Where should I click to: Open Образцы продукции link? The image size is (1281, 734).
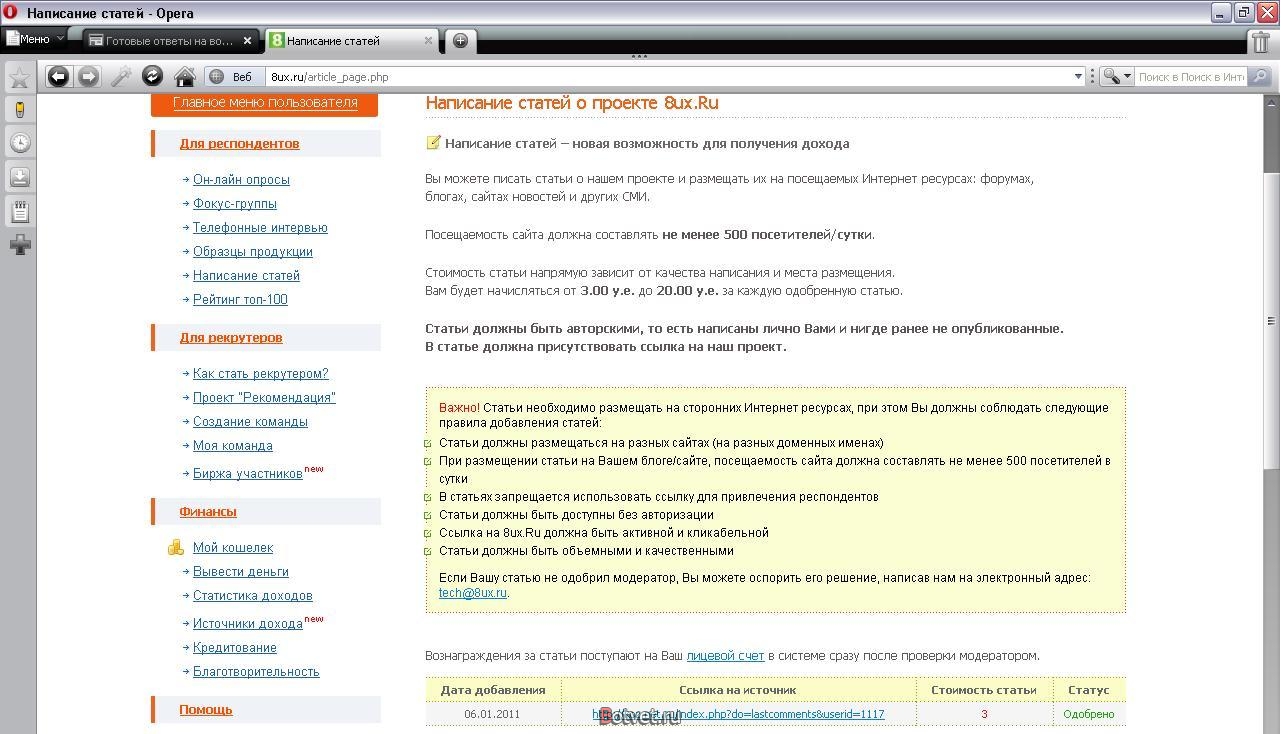click(253, 252)
